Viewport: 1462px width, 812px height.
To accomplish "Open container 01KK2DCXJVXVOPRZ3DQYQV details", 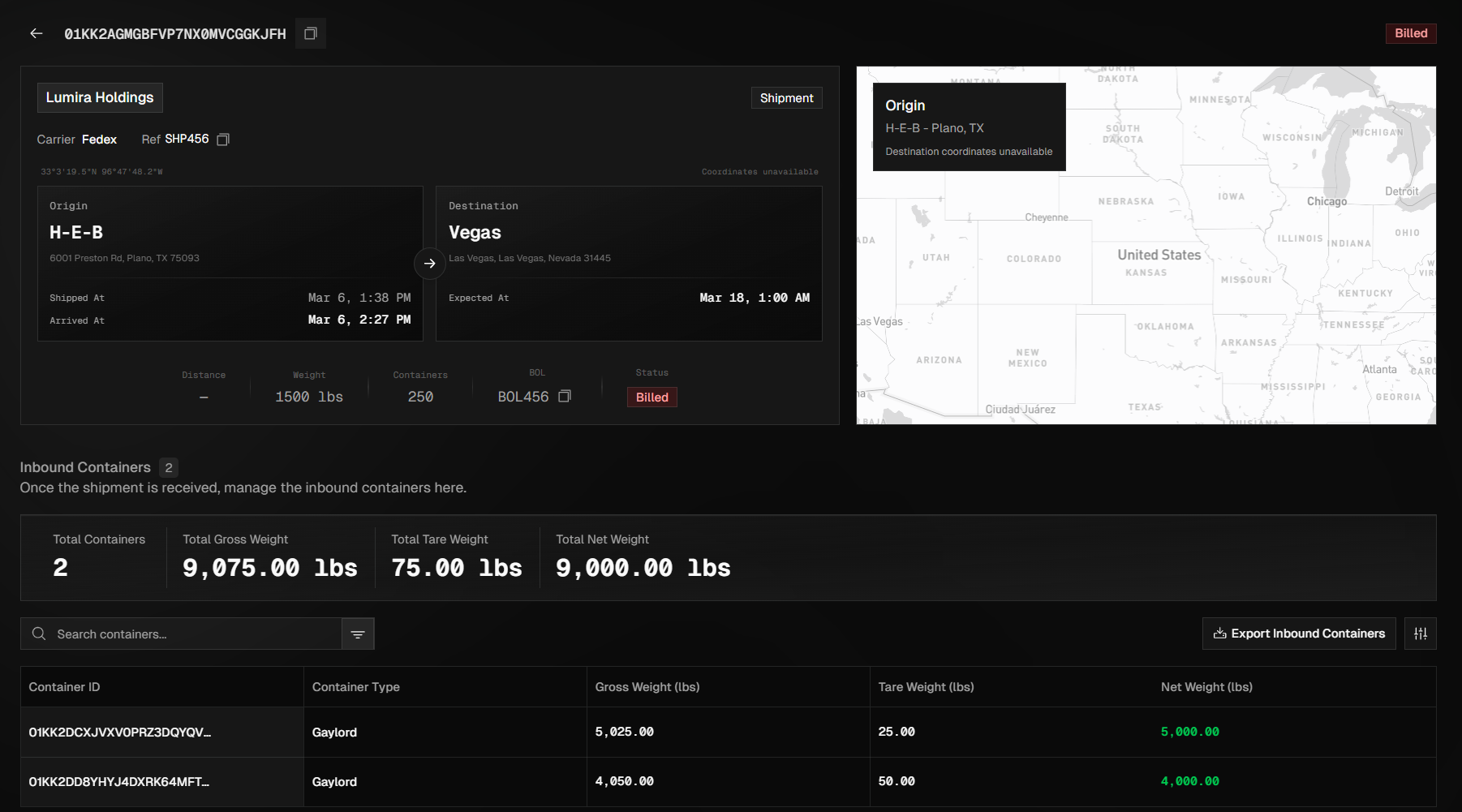I will pyautogui.click(x=120, y=732).
